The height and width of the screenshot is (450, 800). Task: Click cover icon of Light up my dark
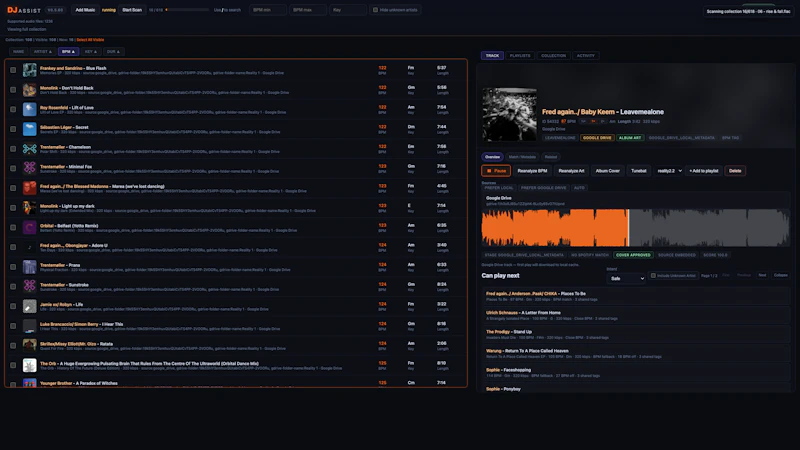click(x=30, y=208)
